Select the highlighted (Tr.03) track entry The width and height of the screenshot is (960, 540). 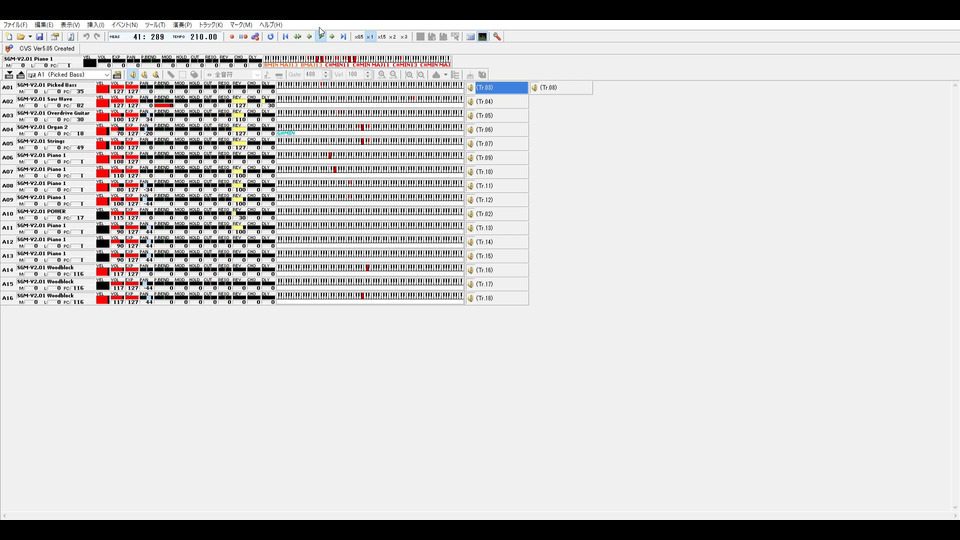pyautogui.click(x=501, y=88)
